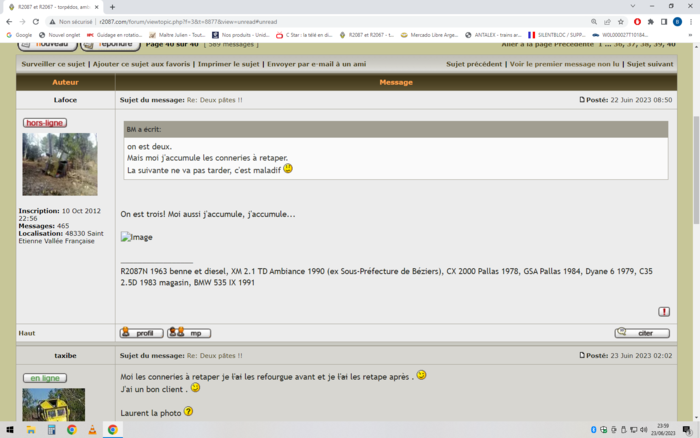
Task: Open the Opera red extension icon
Action: click(x=637, y=21)
